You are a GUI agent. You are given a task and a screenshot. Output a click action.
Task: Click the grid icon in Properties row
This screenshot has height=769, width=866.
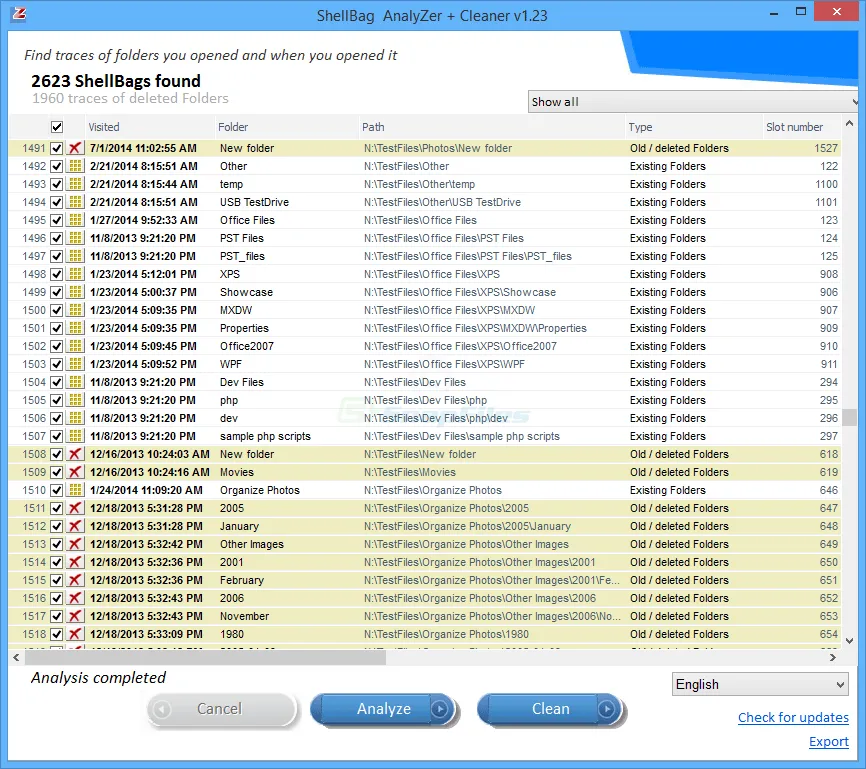coord(75,328)
